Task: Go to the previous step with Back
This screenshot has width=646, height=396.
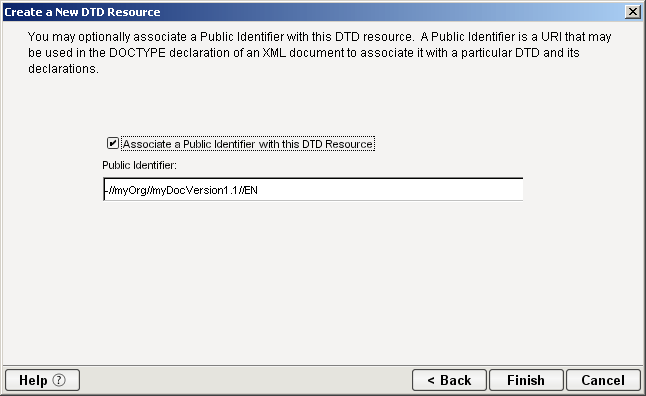Action: tap(449, 380)
